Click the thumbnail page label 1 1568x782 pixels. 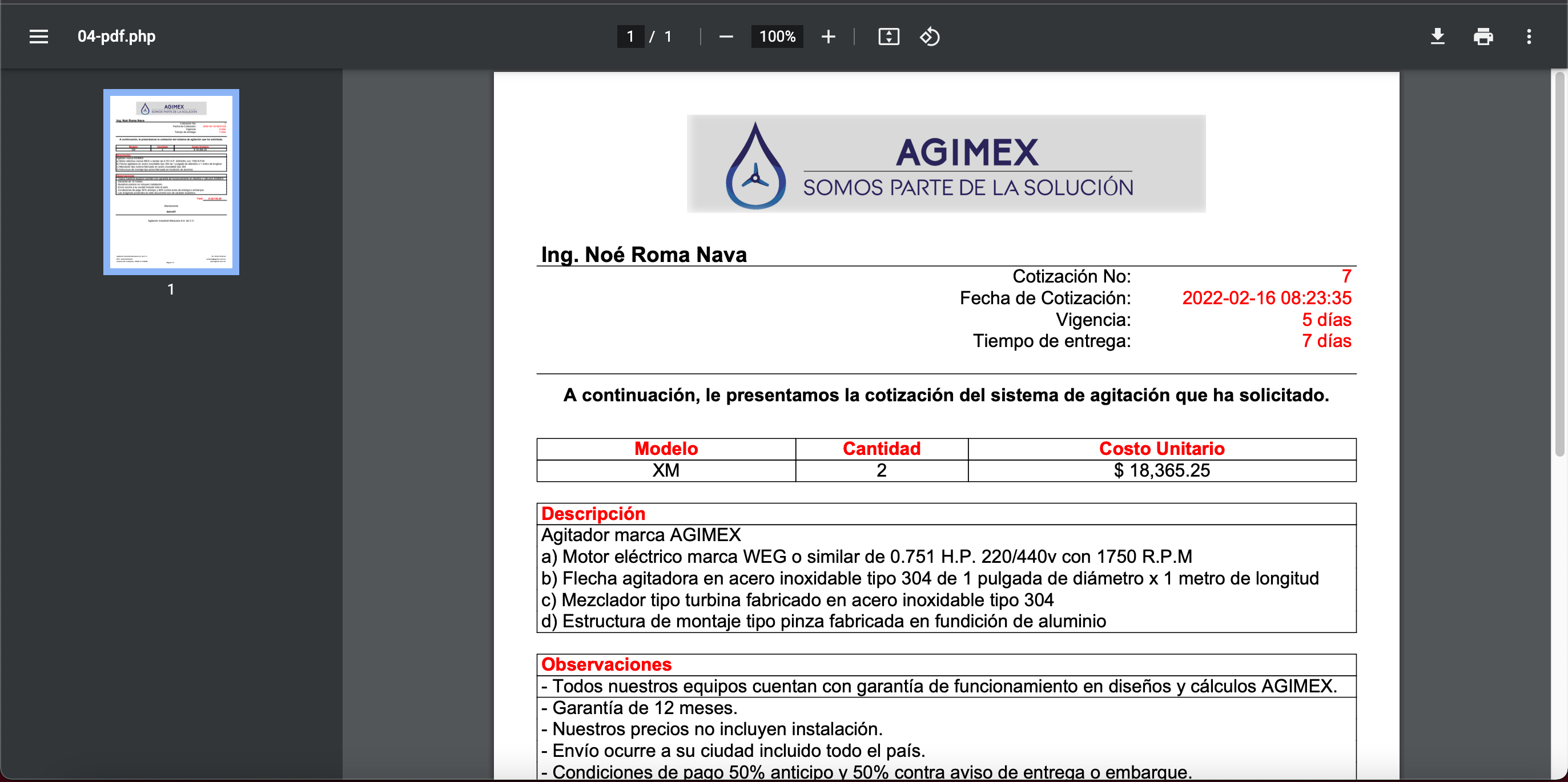click(171, 289)
